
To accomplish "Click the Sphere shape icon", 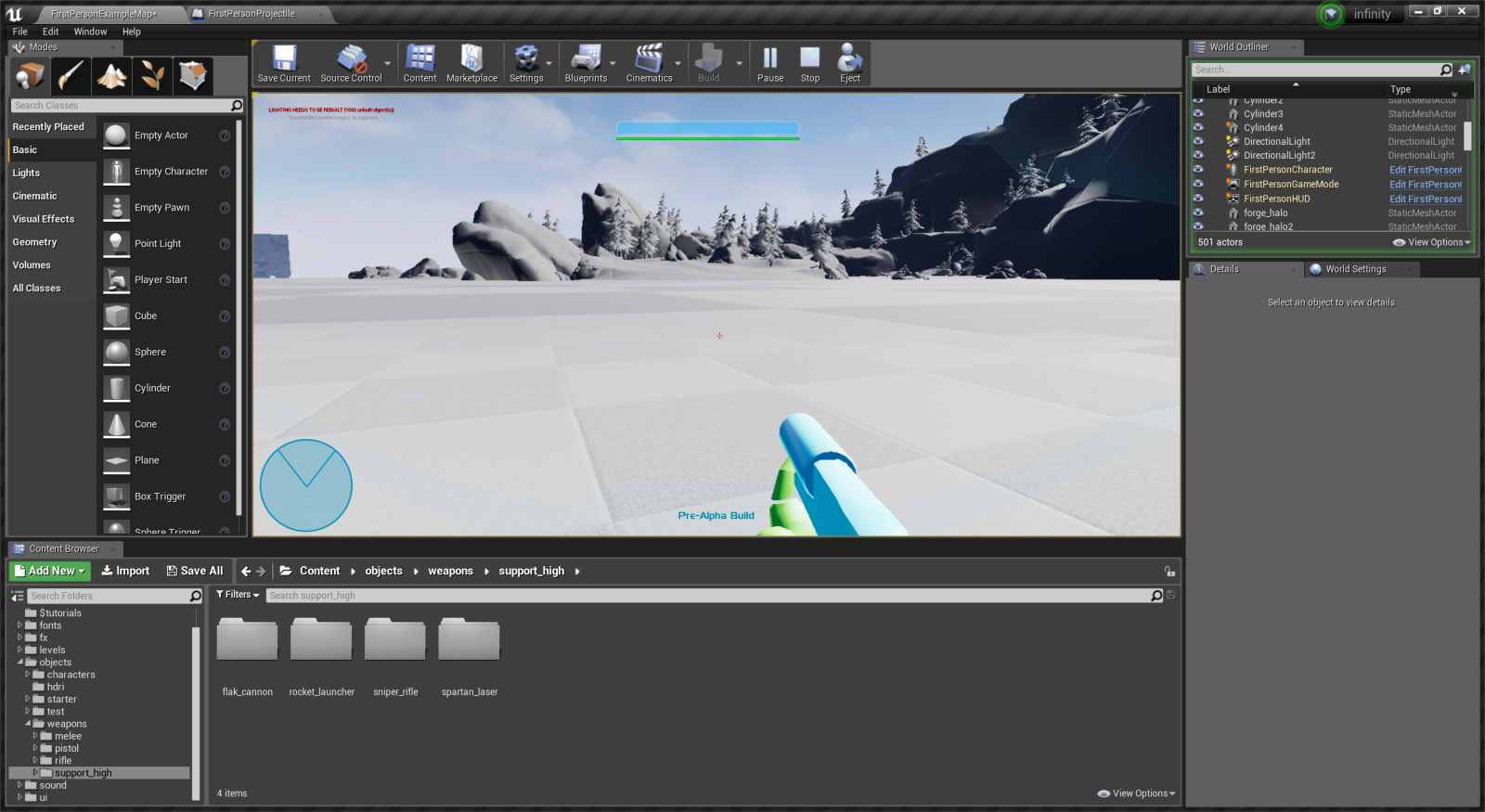I will pyautogui.click(x=116, y=353).
